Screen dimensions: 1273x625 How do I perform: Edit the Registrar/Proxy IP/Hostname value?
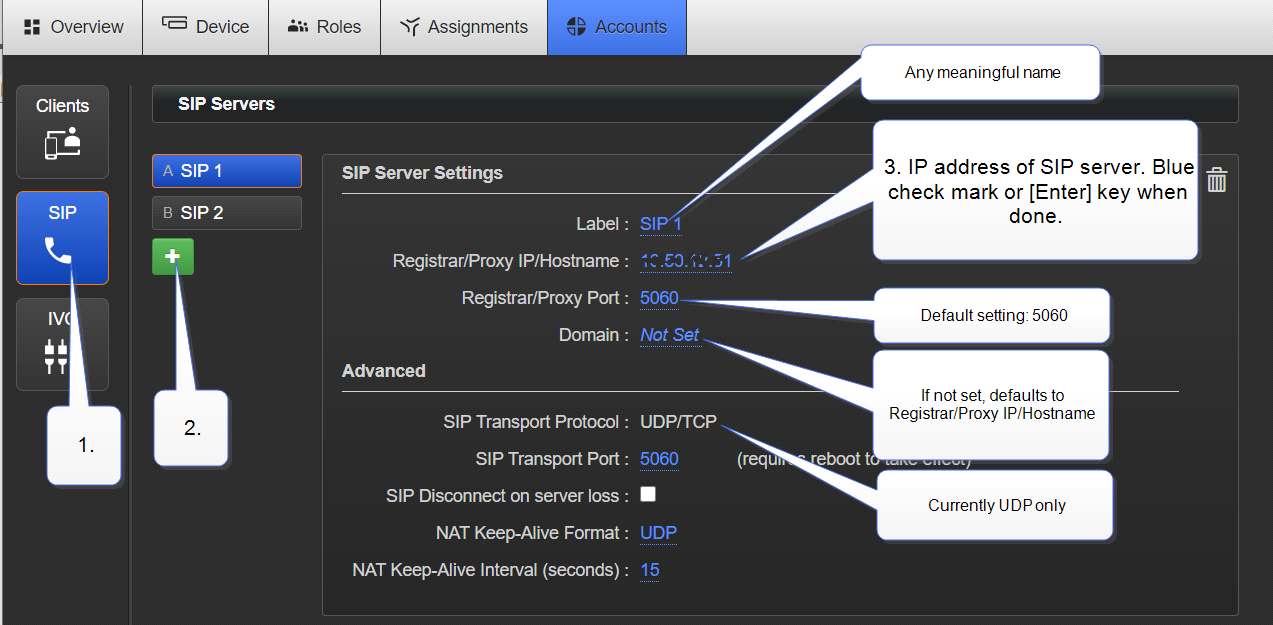pyautogui.click(x=685, y=261)
